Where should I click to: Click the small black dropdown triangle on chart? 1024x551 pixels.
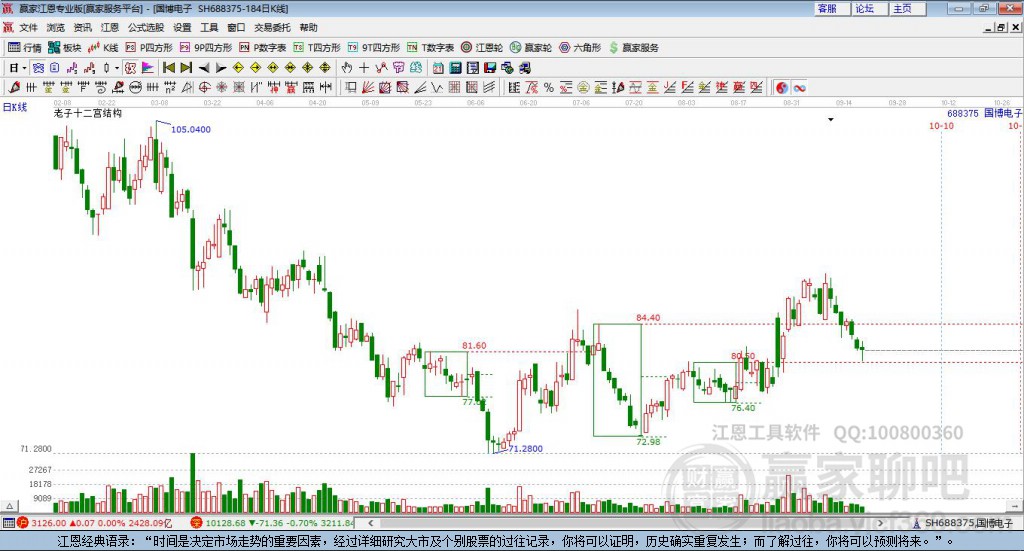(x=831, y=119)
